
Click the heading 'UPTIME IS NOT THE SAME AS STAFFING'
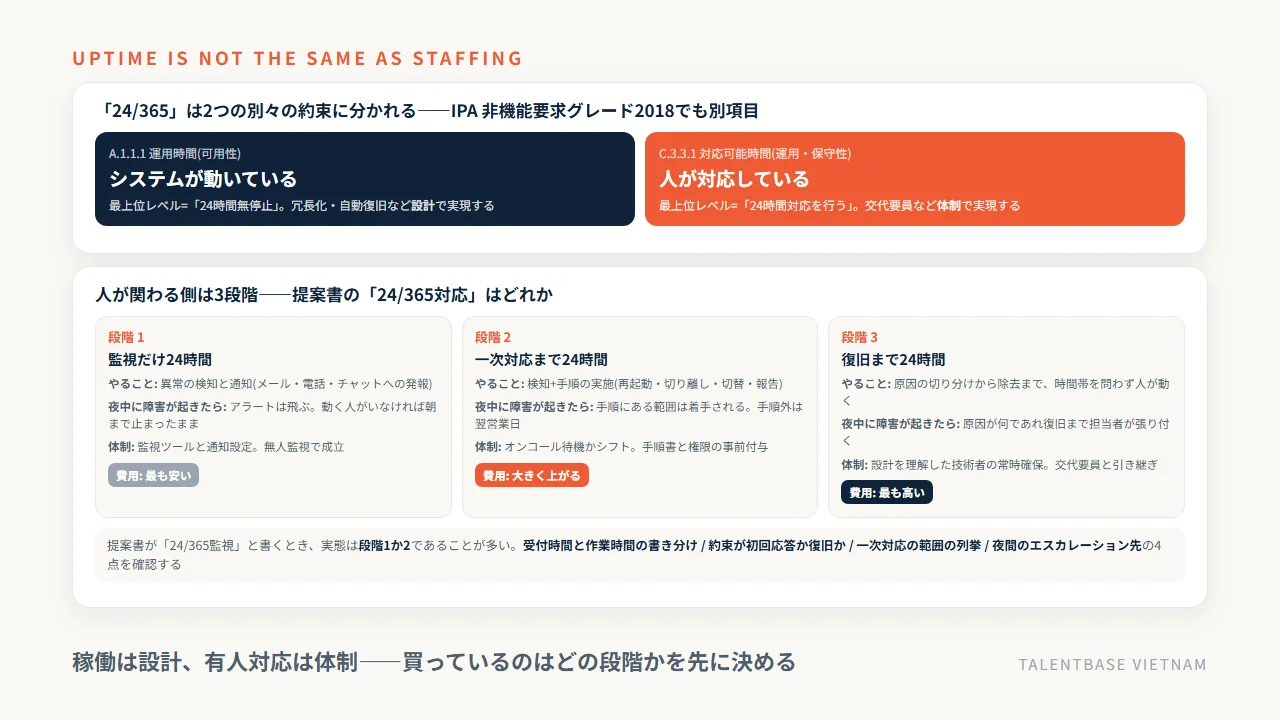point(297,58)
